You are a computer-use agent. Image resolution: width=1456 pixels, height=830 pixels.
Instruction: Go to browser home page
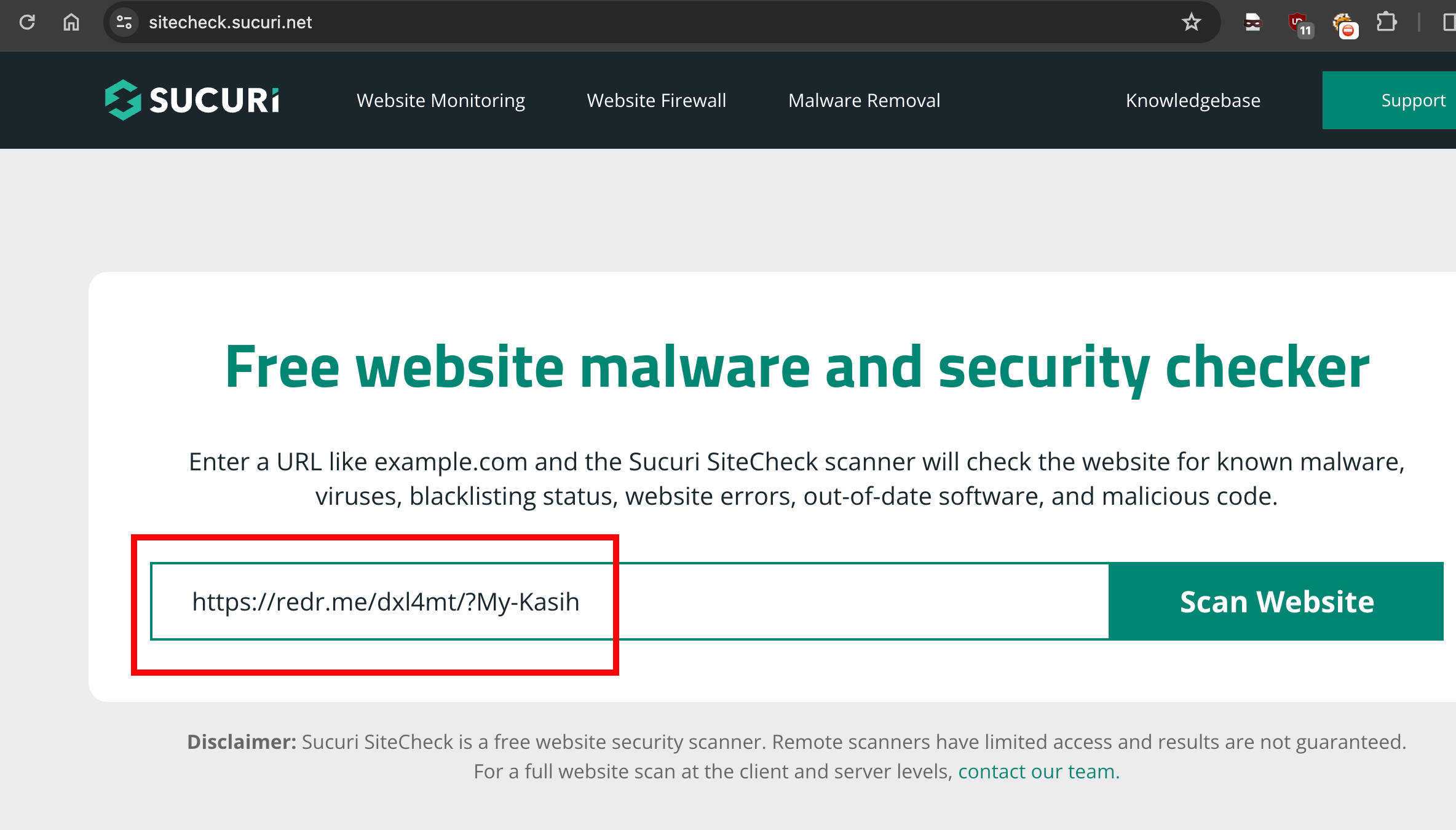pyautogui.click(x=71, y=22)
